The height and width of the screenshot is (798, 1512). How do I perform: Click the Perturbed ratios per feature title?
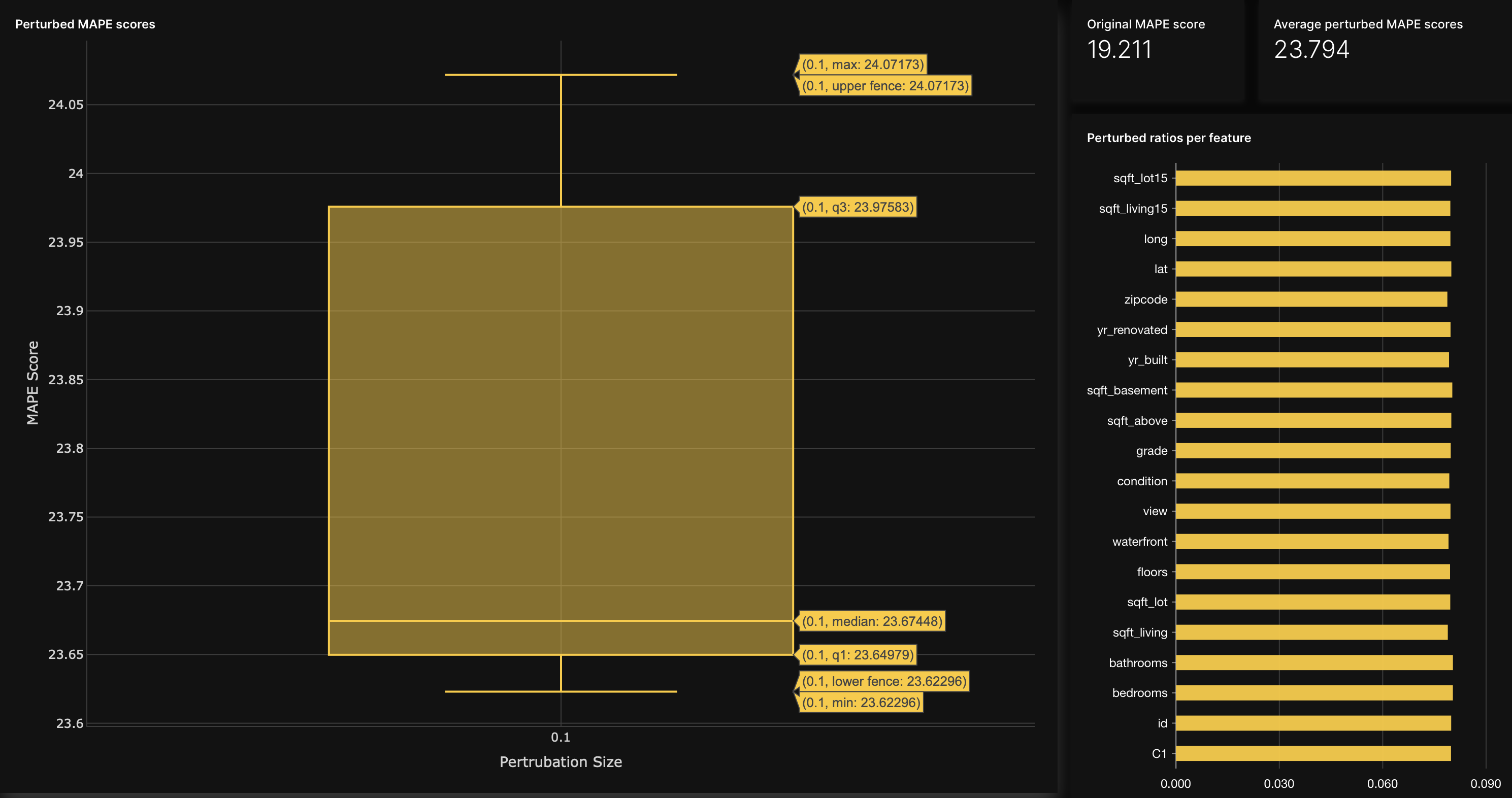[1169, 138]
